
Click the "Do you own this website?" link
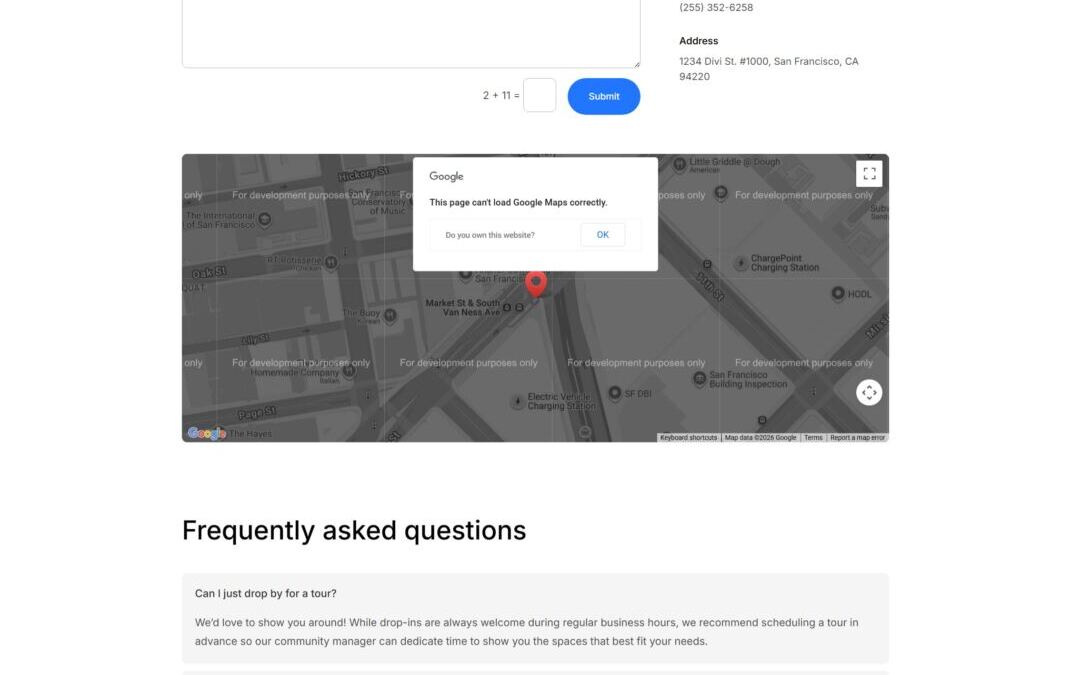(x=490, y=235)
